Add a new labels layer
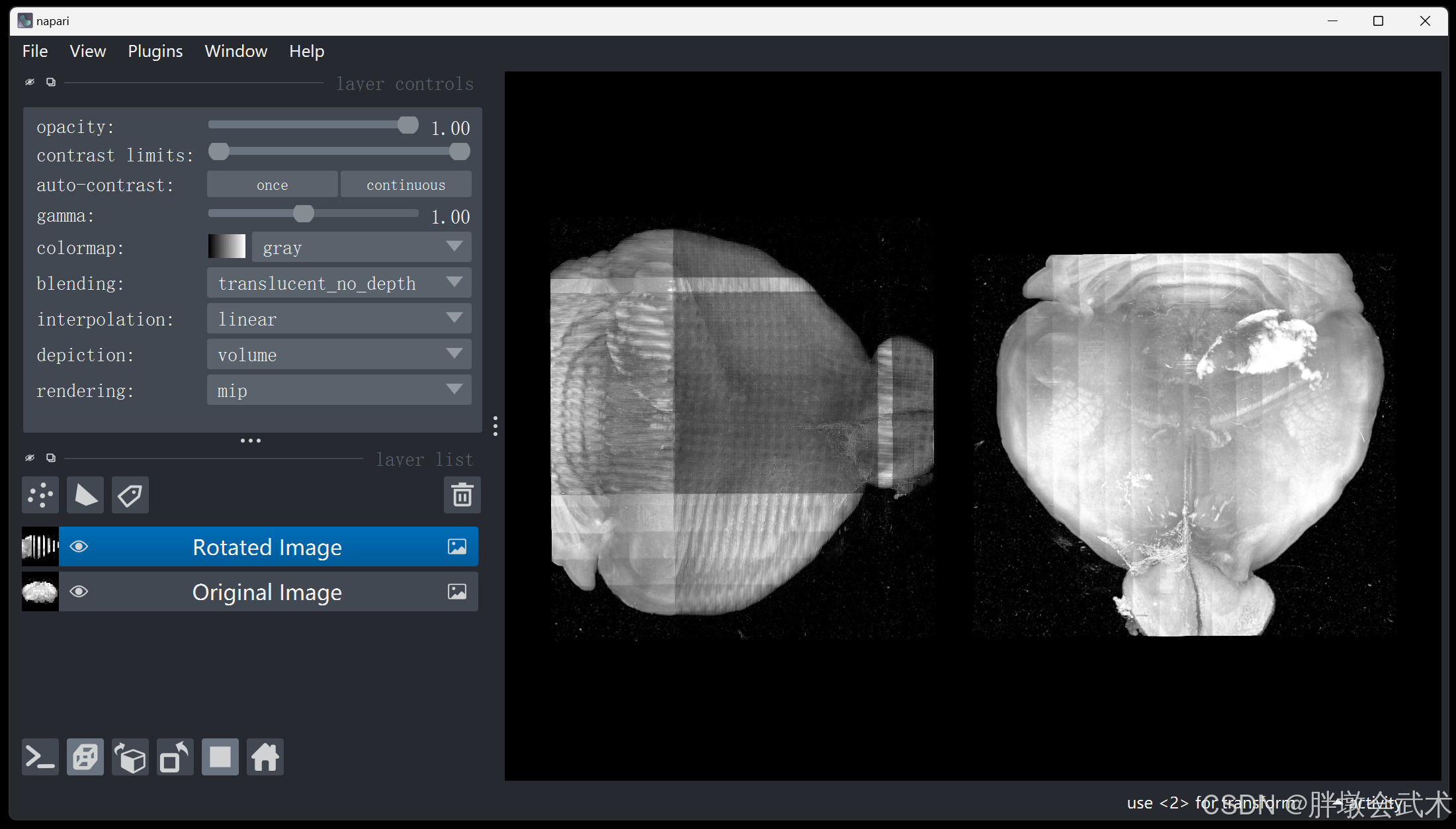The image size is (1456, 829). pos(130,495)
